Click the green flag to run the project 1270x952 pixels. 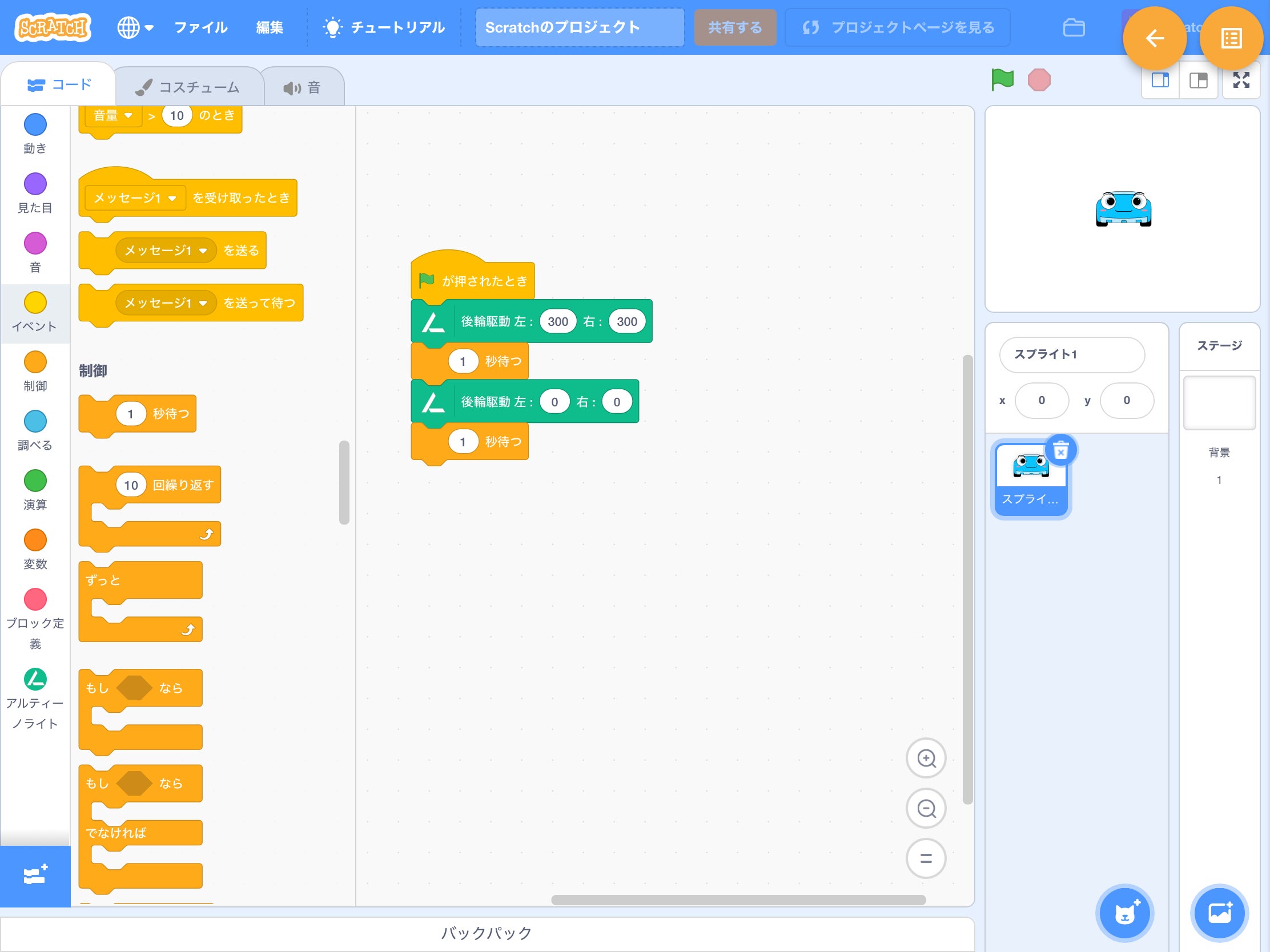click(x=1002, y=80)
